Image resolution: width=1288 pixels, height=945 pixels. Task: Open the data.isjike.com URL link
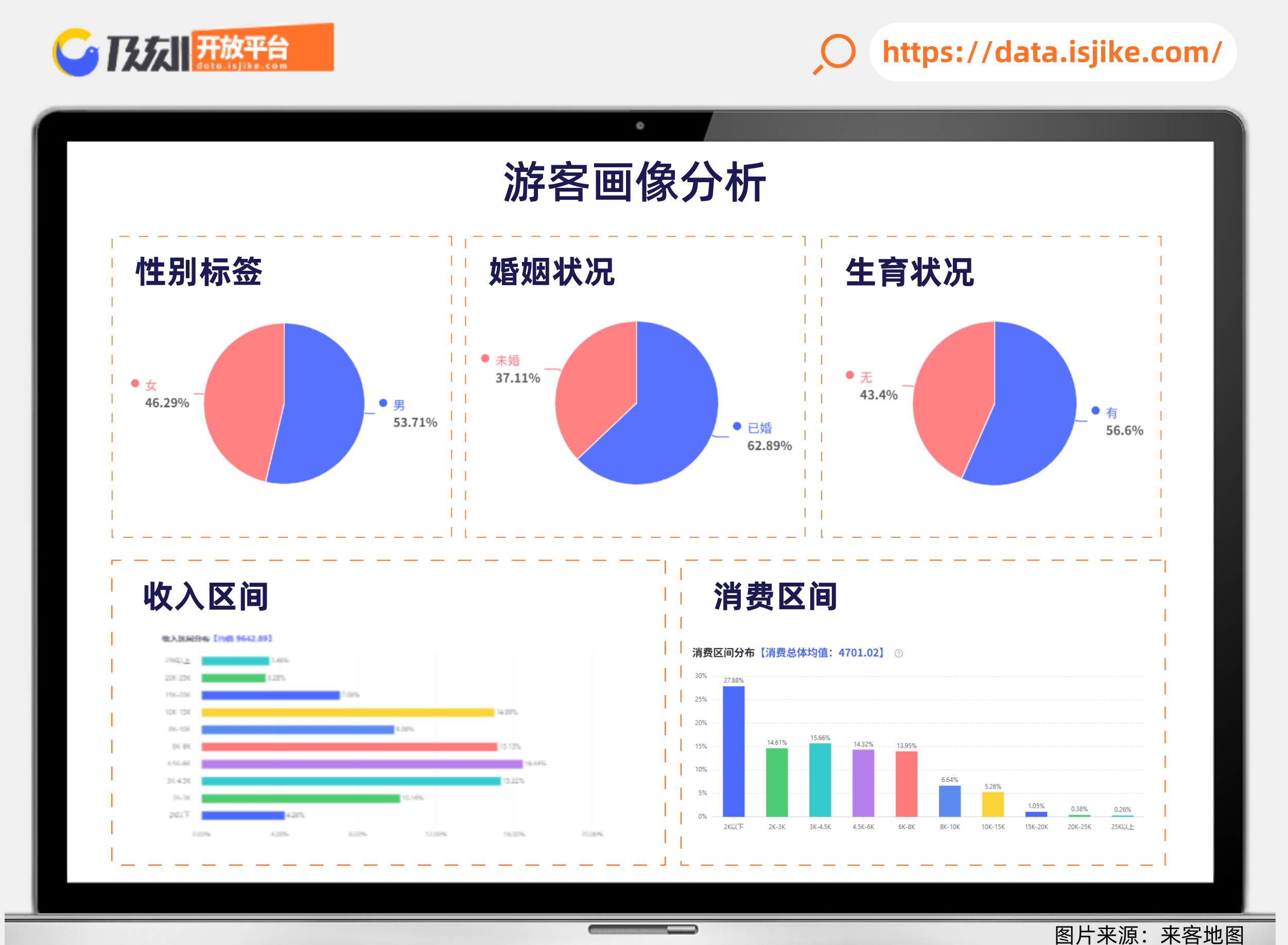(1052, 52)
